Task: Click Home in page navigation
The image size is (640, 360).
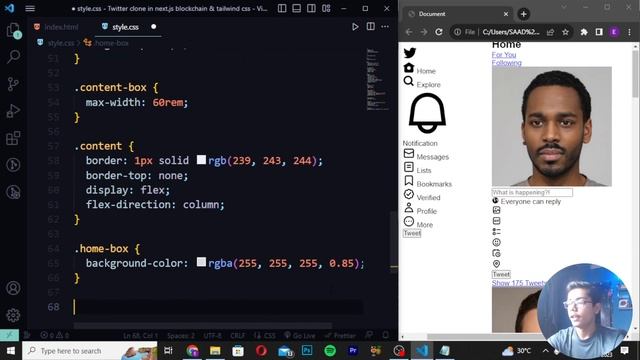Action: tap(426, 71)
